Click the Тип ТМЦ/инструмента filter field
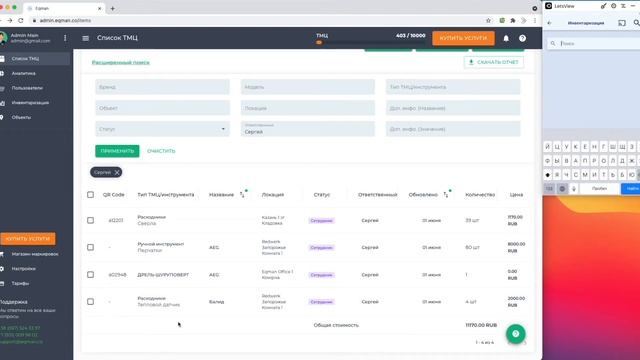Image resolution: width=640 pixels, height=360 pixels. tap(453, 87)
